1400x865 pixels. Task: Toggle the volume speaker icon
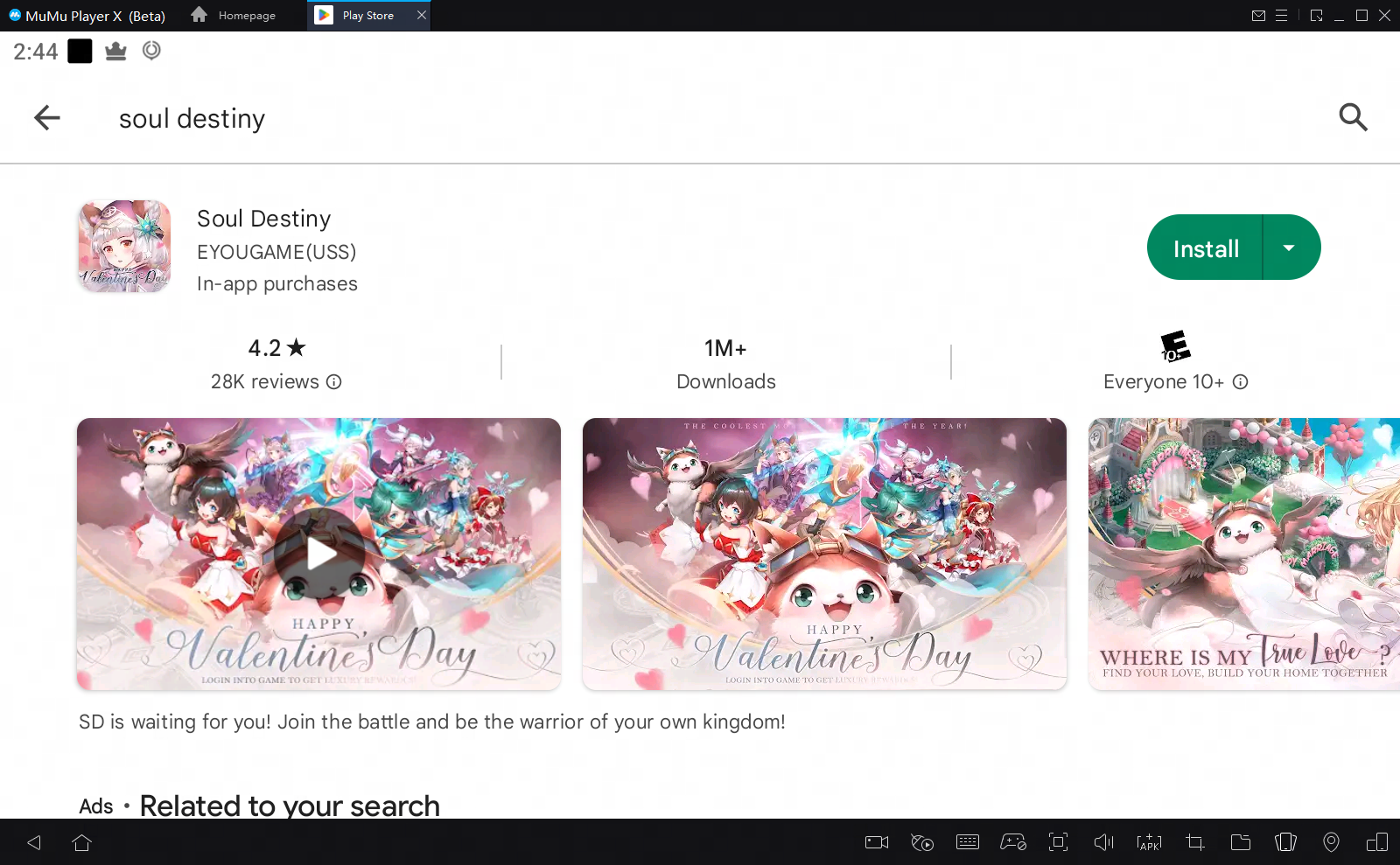(1103, 842)
